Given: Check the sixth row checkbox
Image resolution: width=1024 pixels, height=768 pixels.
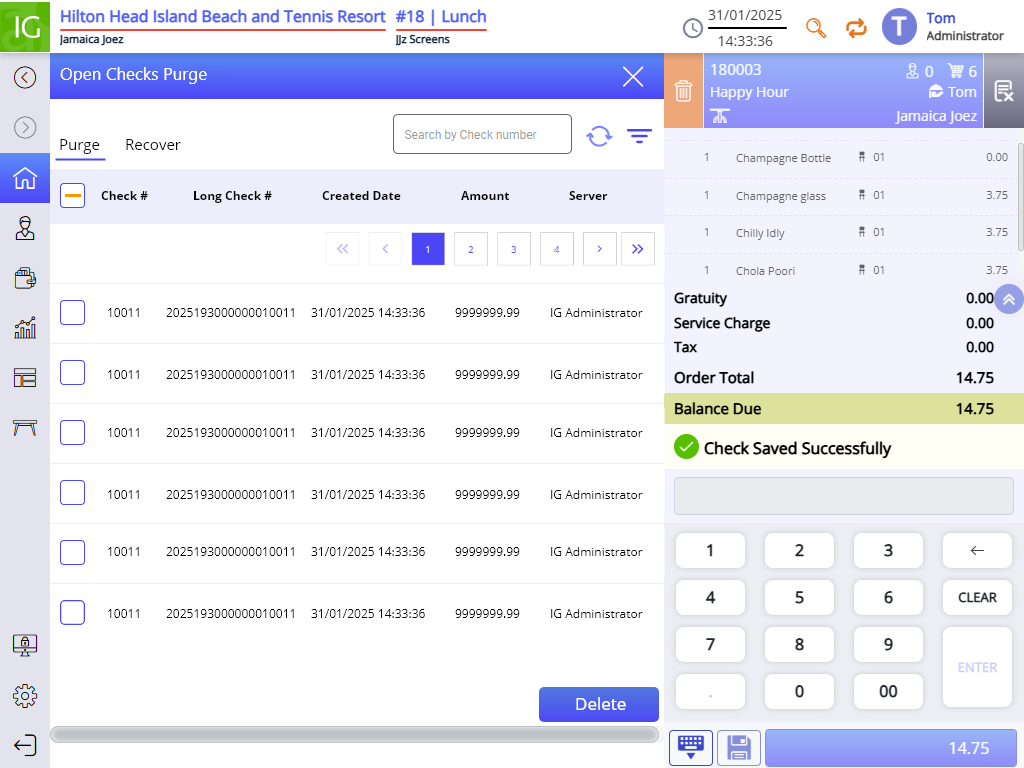Looking at the screenshot, I should click(x=72, y=613).
